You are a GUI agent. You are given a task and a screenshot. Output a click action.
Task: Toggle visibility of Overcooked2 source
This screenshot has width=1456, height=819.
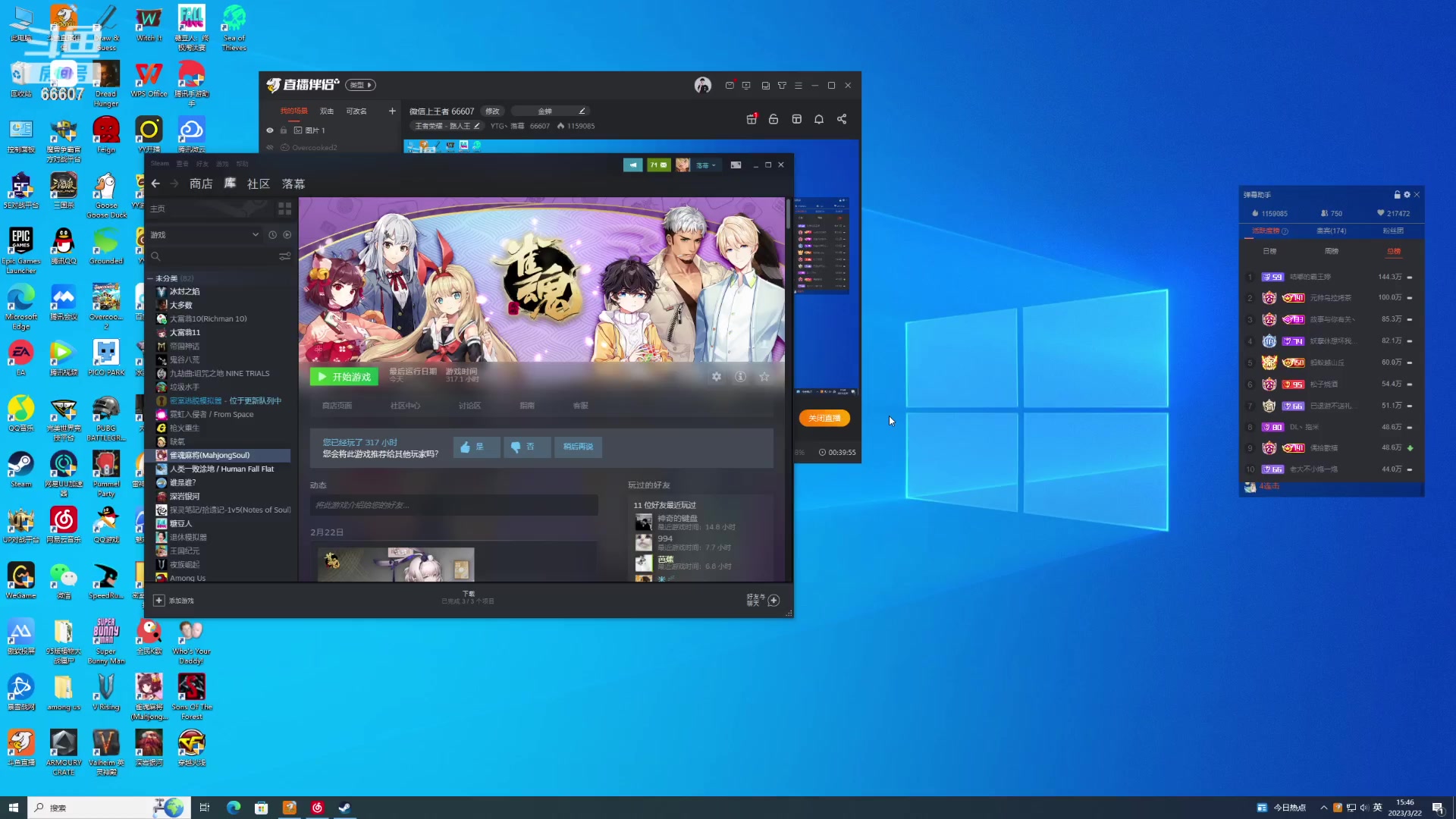[x=269, y=148]
